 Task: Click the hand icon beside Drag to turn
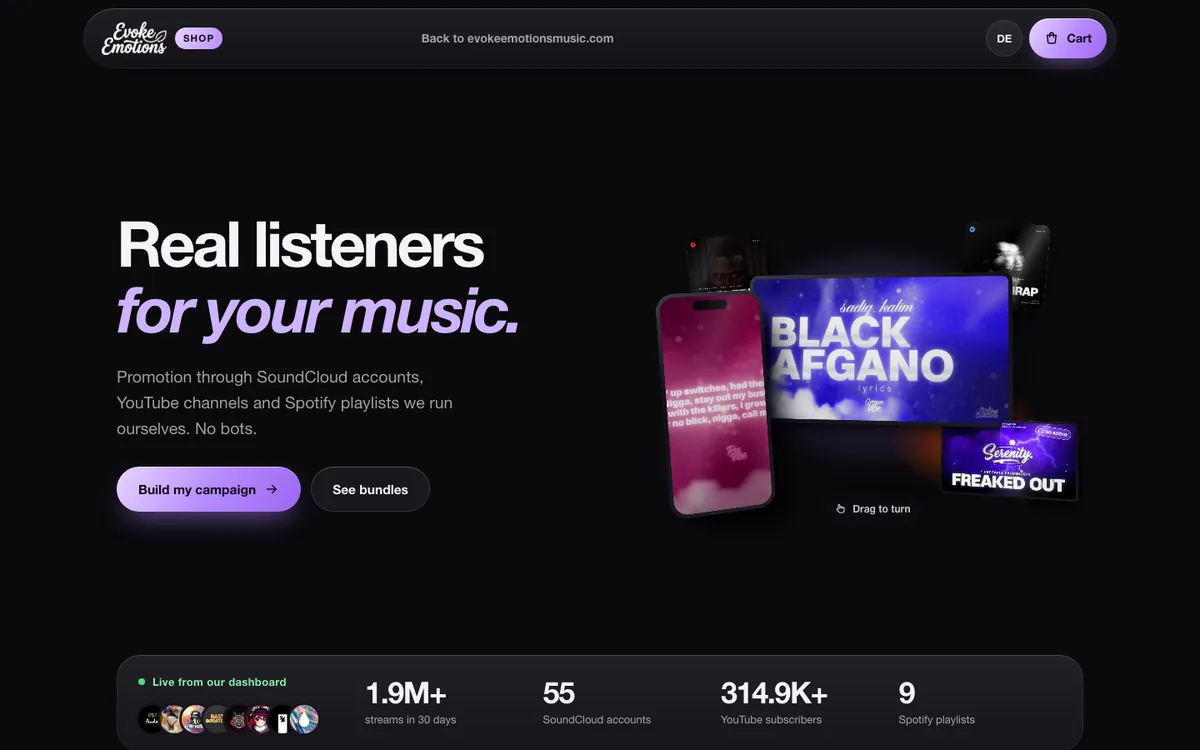(841, 509)
